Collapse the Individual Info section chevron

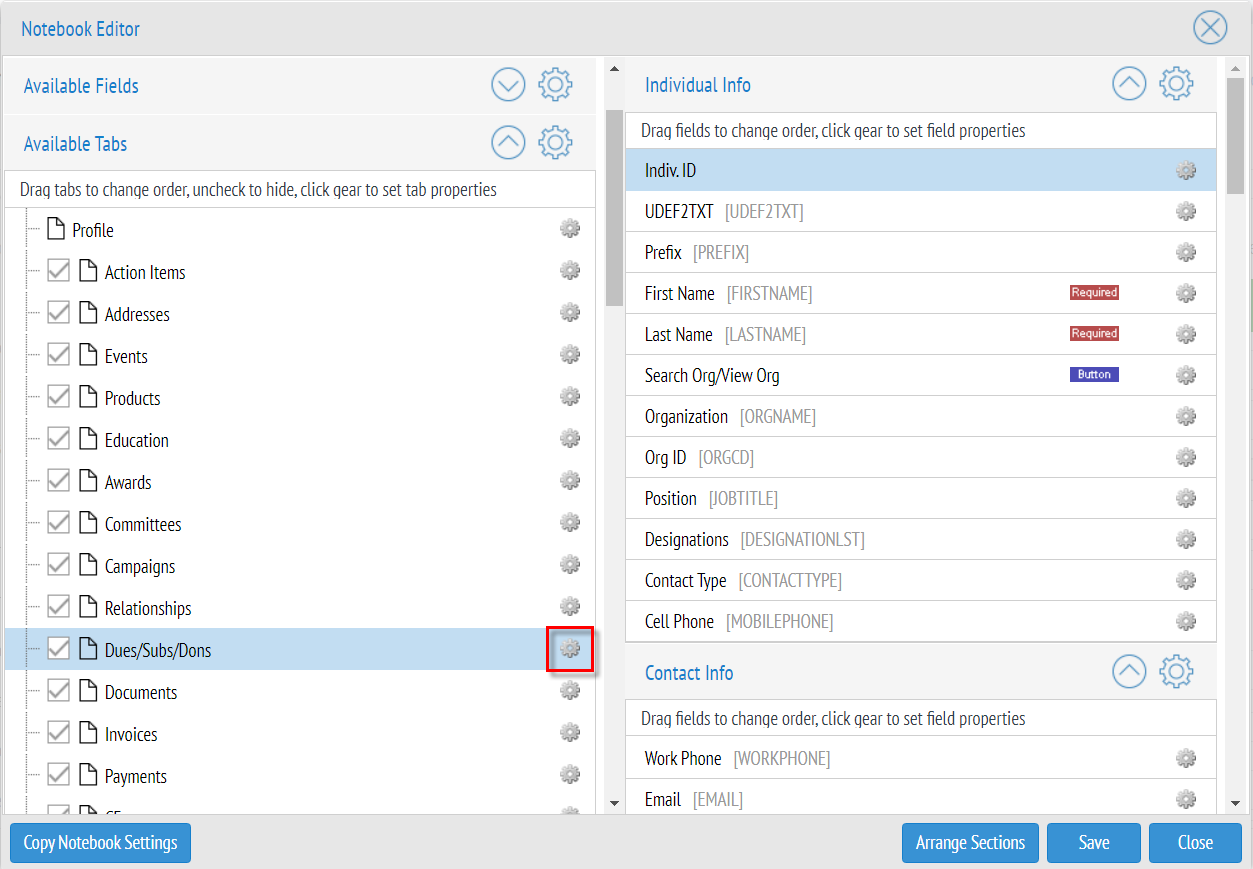point(1129,84)
